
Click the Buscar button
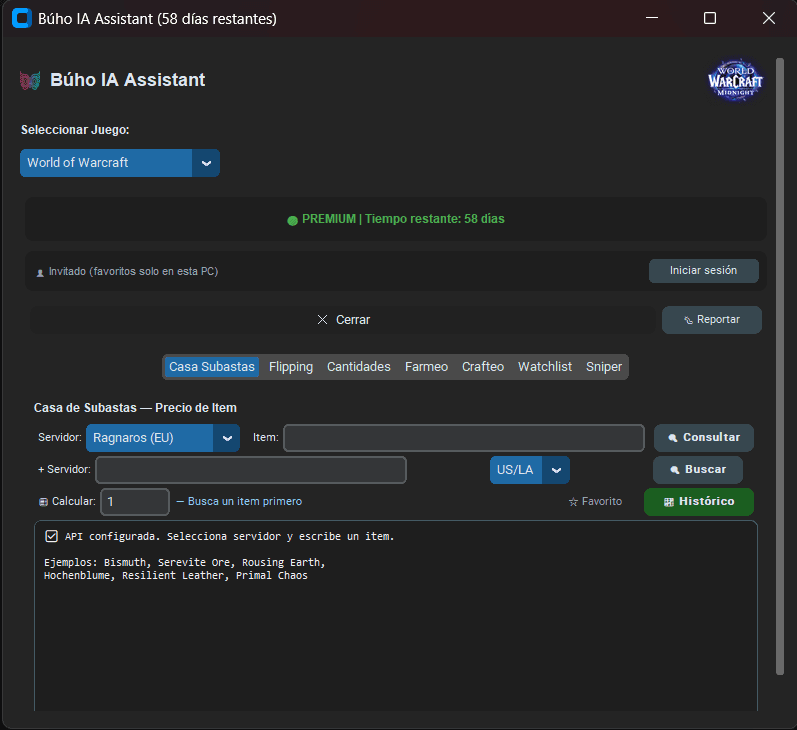pos(698,470)
